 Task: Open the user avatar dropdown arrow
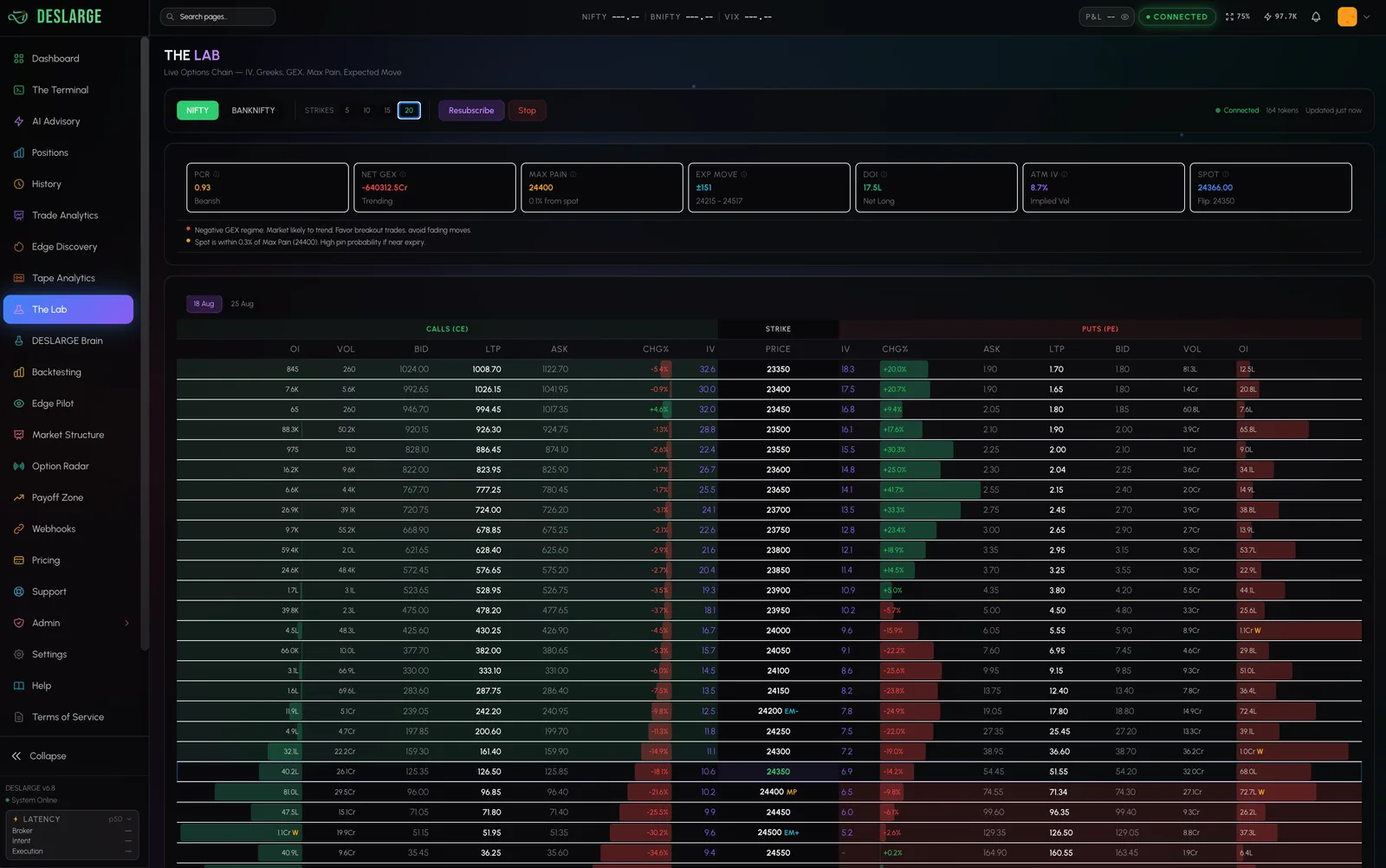(1367, 16)
